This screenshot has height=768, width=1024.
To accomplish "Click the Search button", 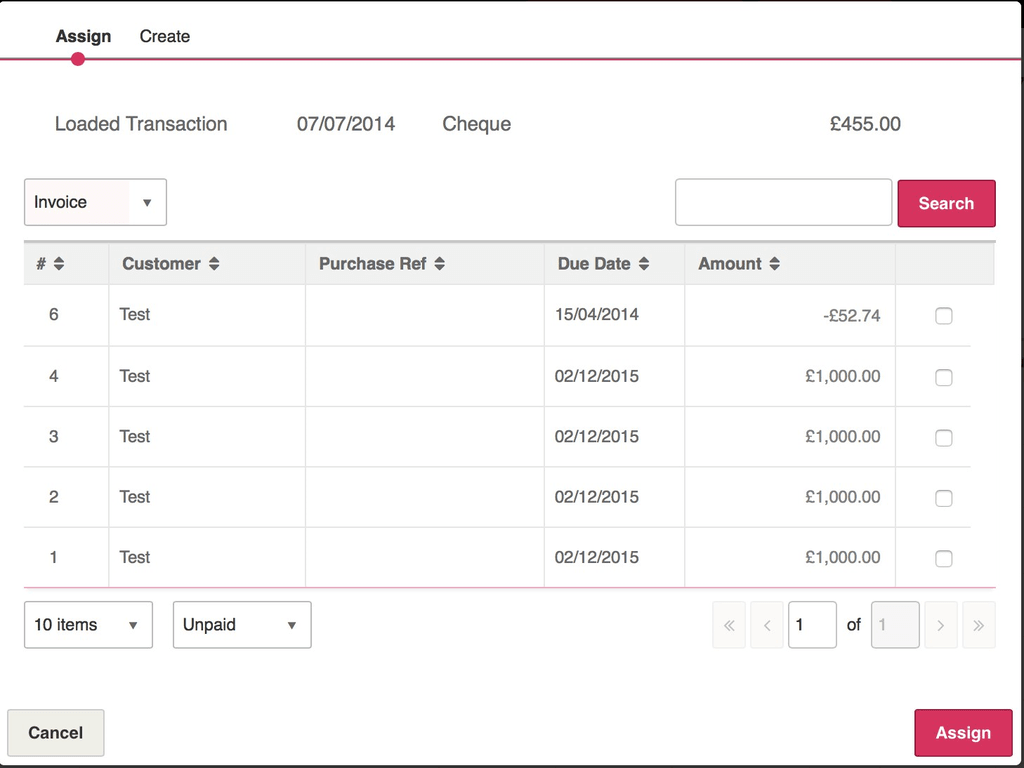I will click(x=946, y=203).
